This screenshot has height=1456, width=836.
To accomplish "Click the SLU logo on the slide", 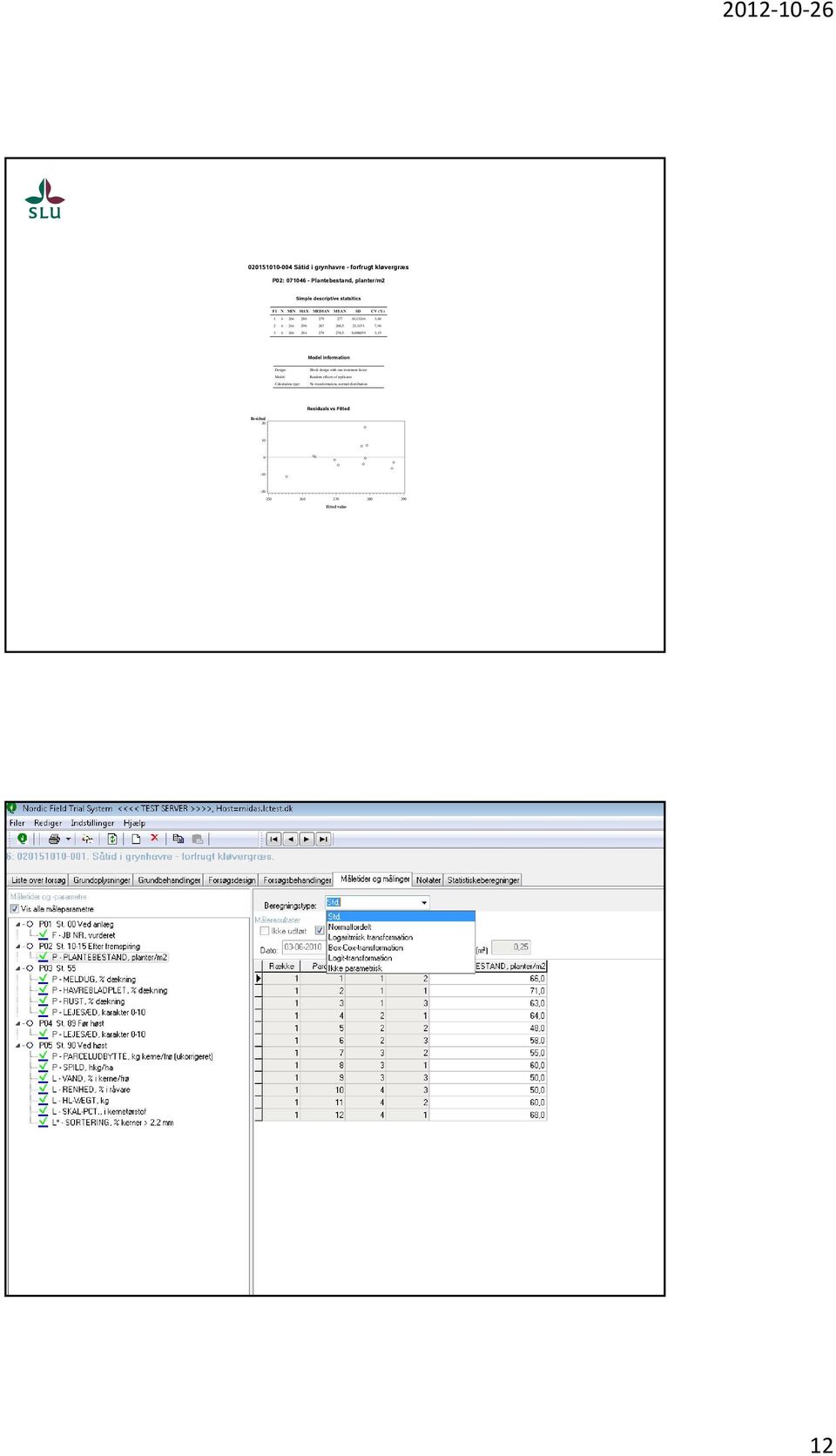I will (x=44, y=199).
